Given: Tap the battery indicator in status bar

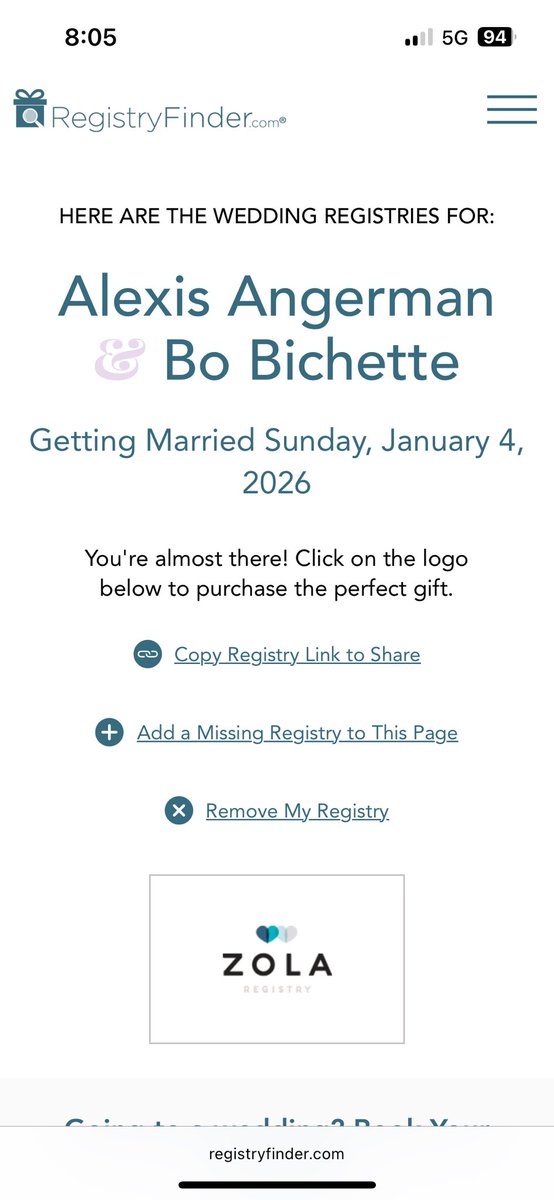Looking at the screenshot, I should [x=497, y=38].
